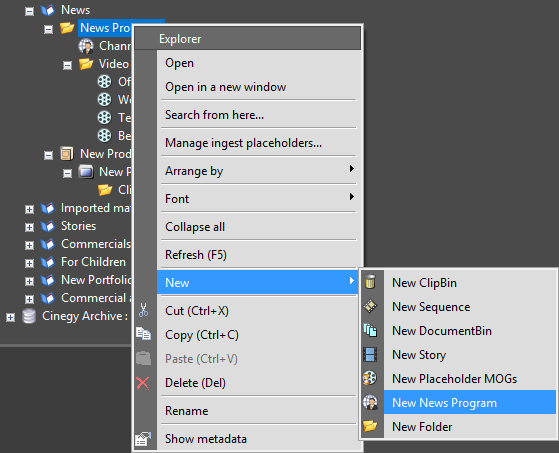This screenshot has height=453, width=559.
Task: Select the For Children tree item
Action: point(93,262)
